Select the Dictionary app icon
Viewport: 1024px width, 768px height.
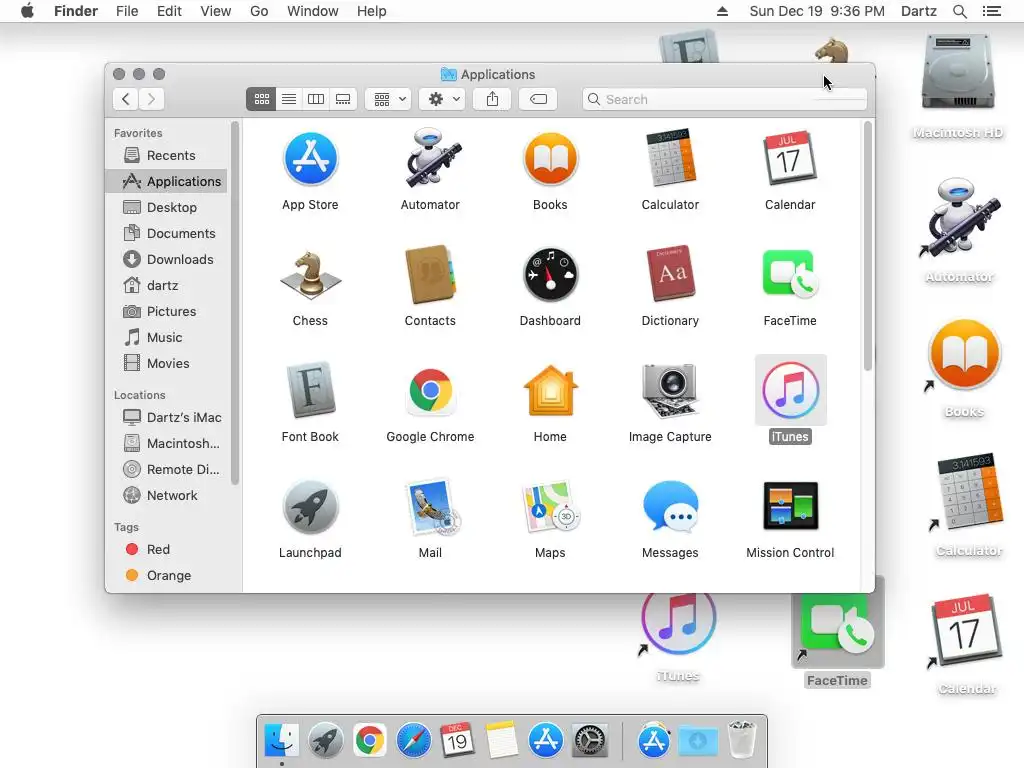tap(670, 275)
